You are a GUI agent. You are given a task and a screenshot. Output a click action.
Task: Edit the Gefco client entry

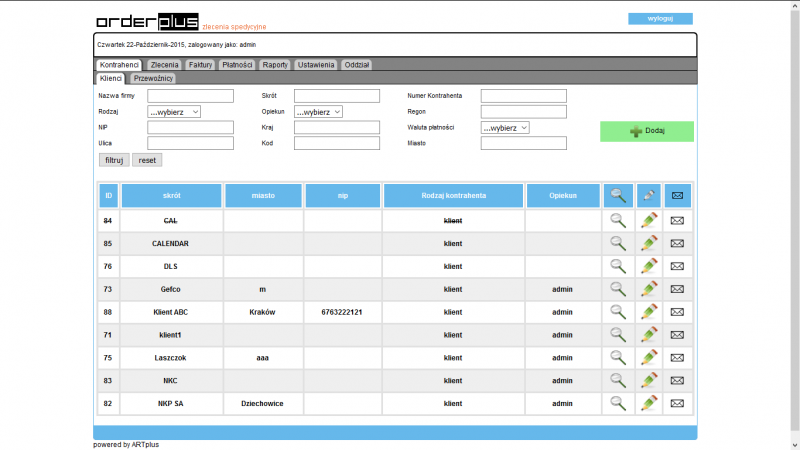coord(649,289)
